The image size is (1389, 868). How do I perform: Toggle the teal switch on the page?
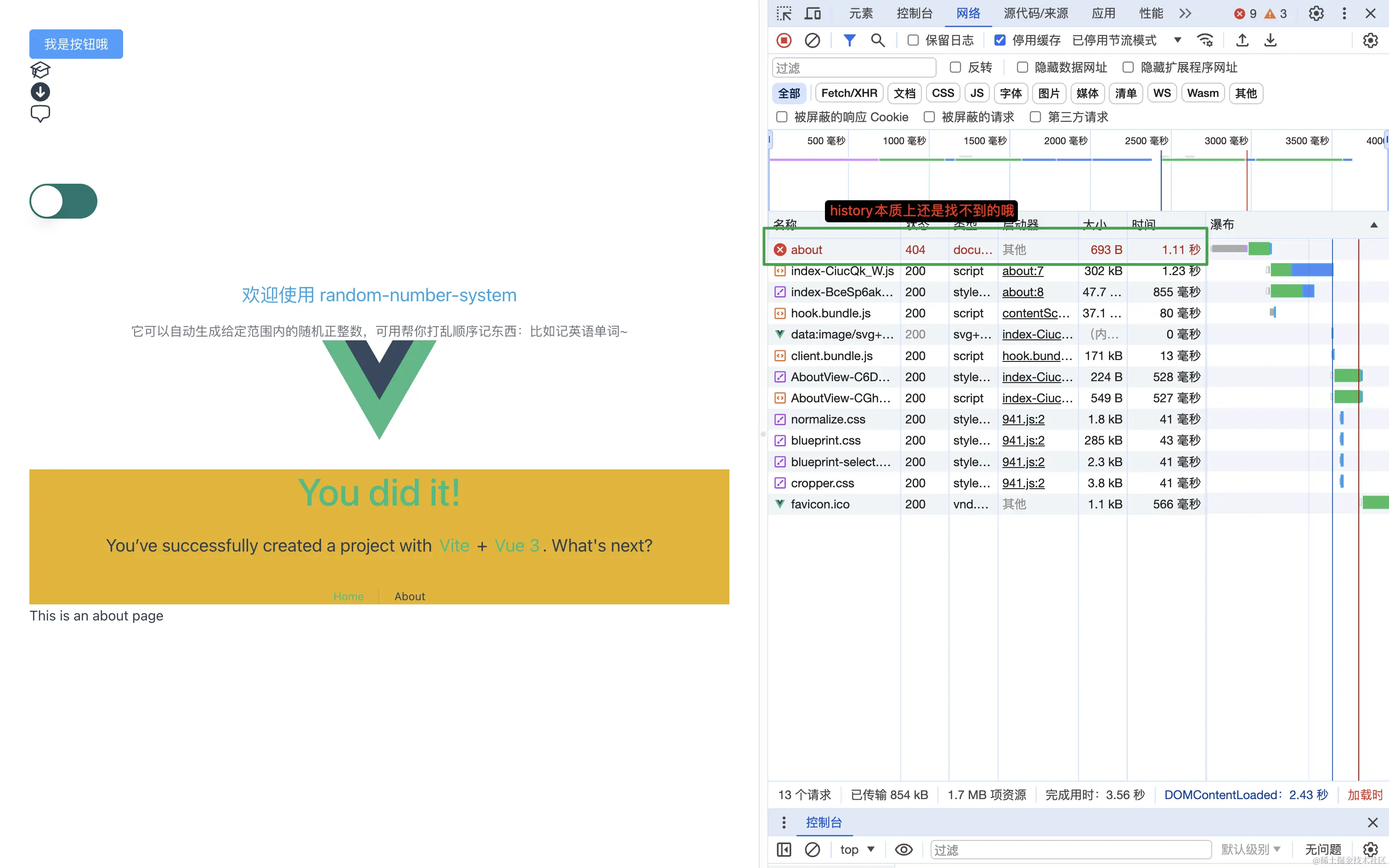click(63, 201)
